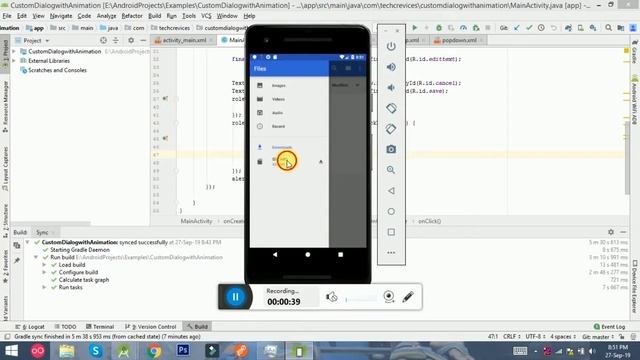Rotate emulator left icon
Screen dimensions: 640x360
(391, 108)
